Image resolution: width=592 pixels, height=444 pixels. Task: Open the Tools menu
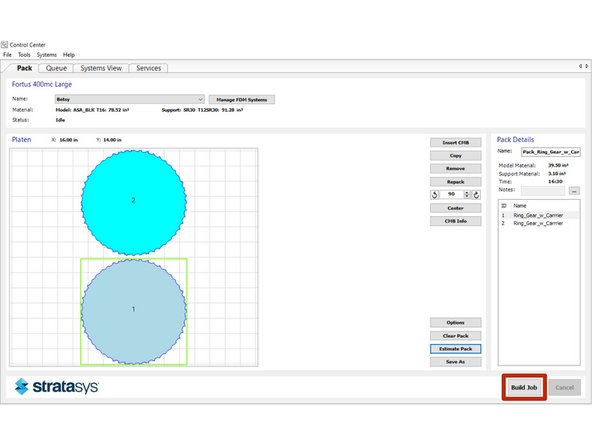pyautogui.click(x=24, y=55)
